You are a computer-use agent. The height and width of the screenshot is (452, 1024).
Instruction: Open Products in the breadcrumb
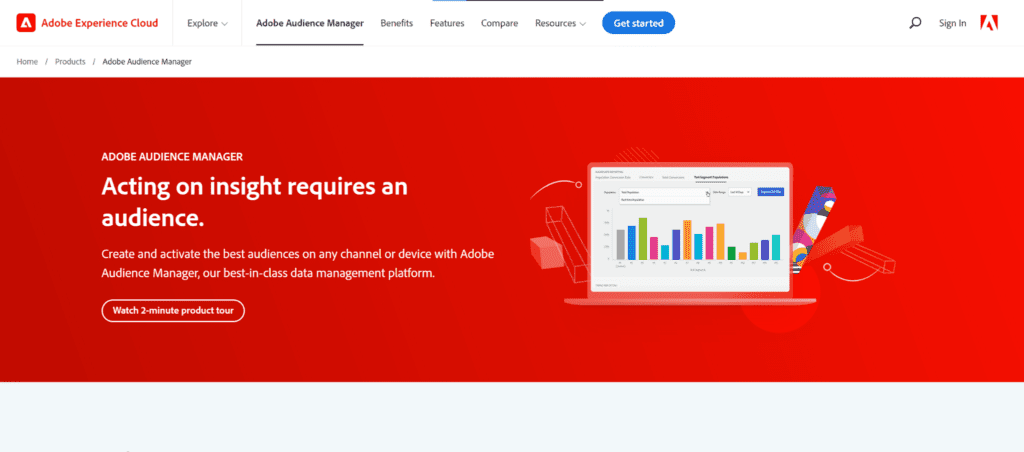(x=70, y=61)
